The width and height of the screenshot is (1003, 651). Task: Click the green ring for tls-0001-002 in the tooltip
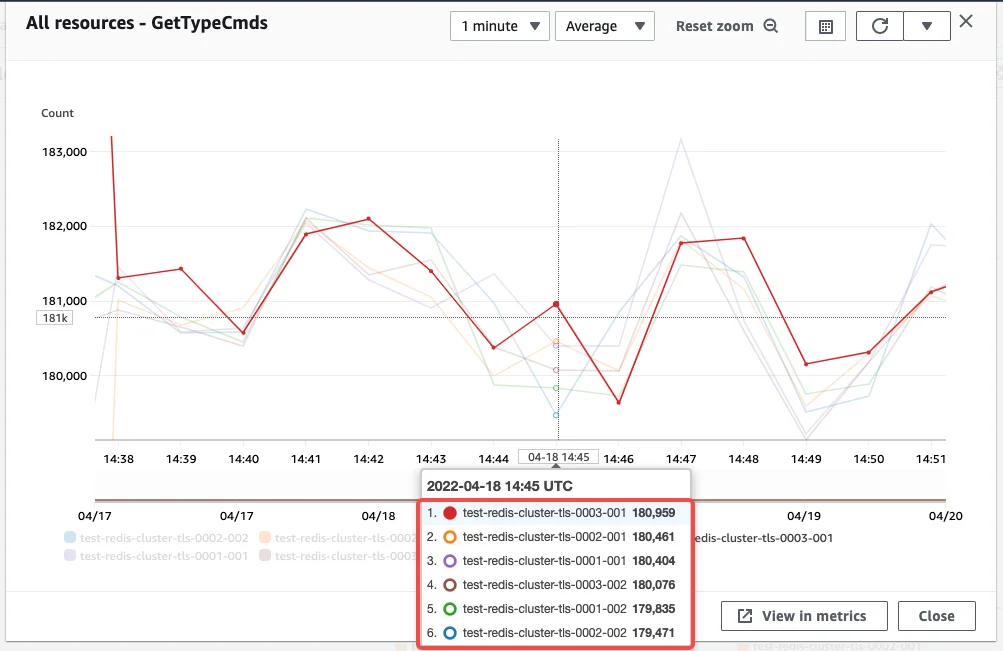coord(450,609)
